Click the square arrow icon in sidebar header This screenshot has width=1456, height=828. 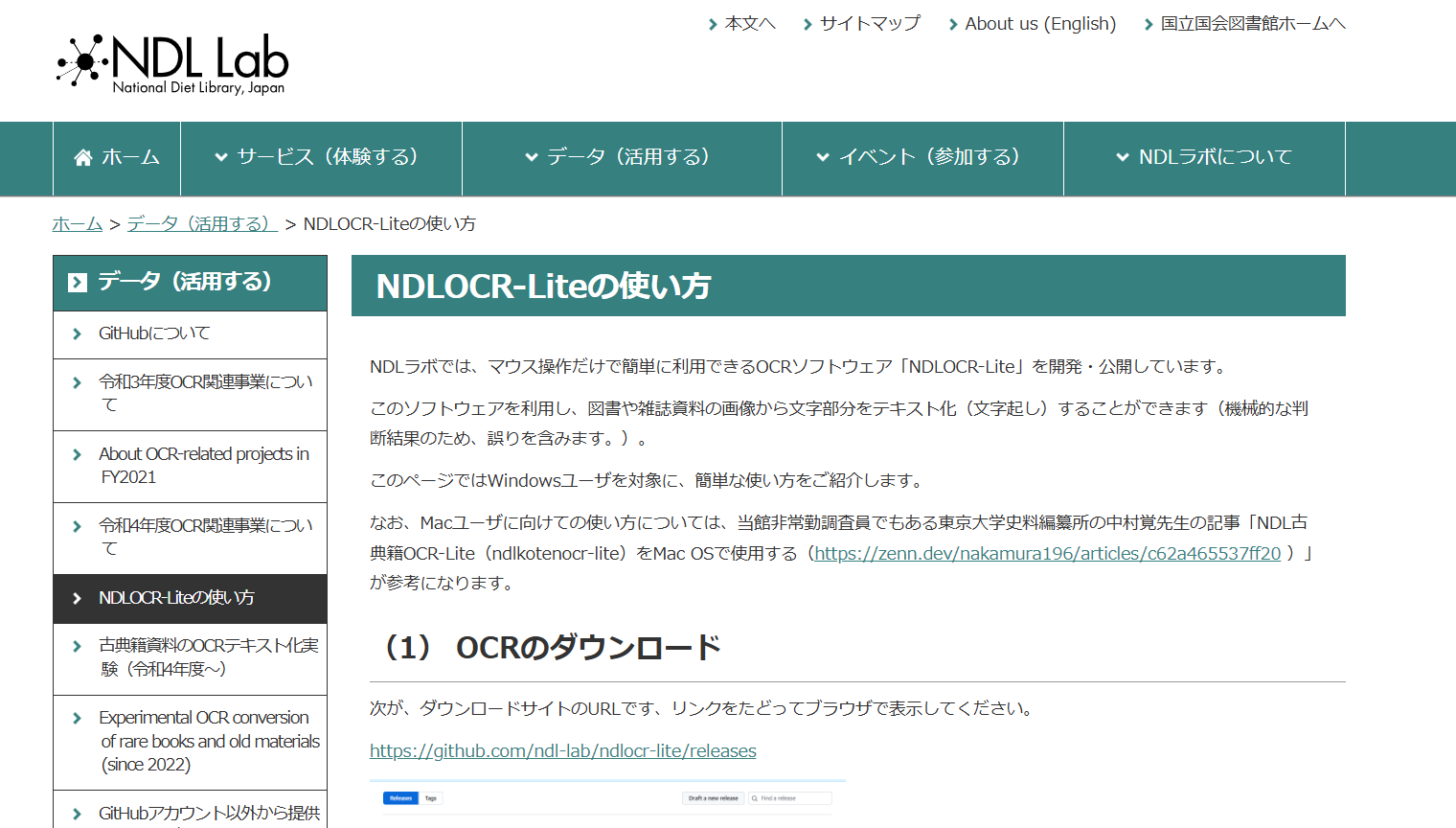coord(78,283)
